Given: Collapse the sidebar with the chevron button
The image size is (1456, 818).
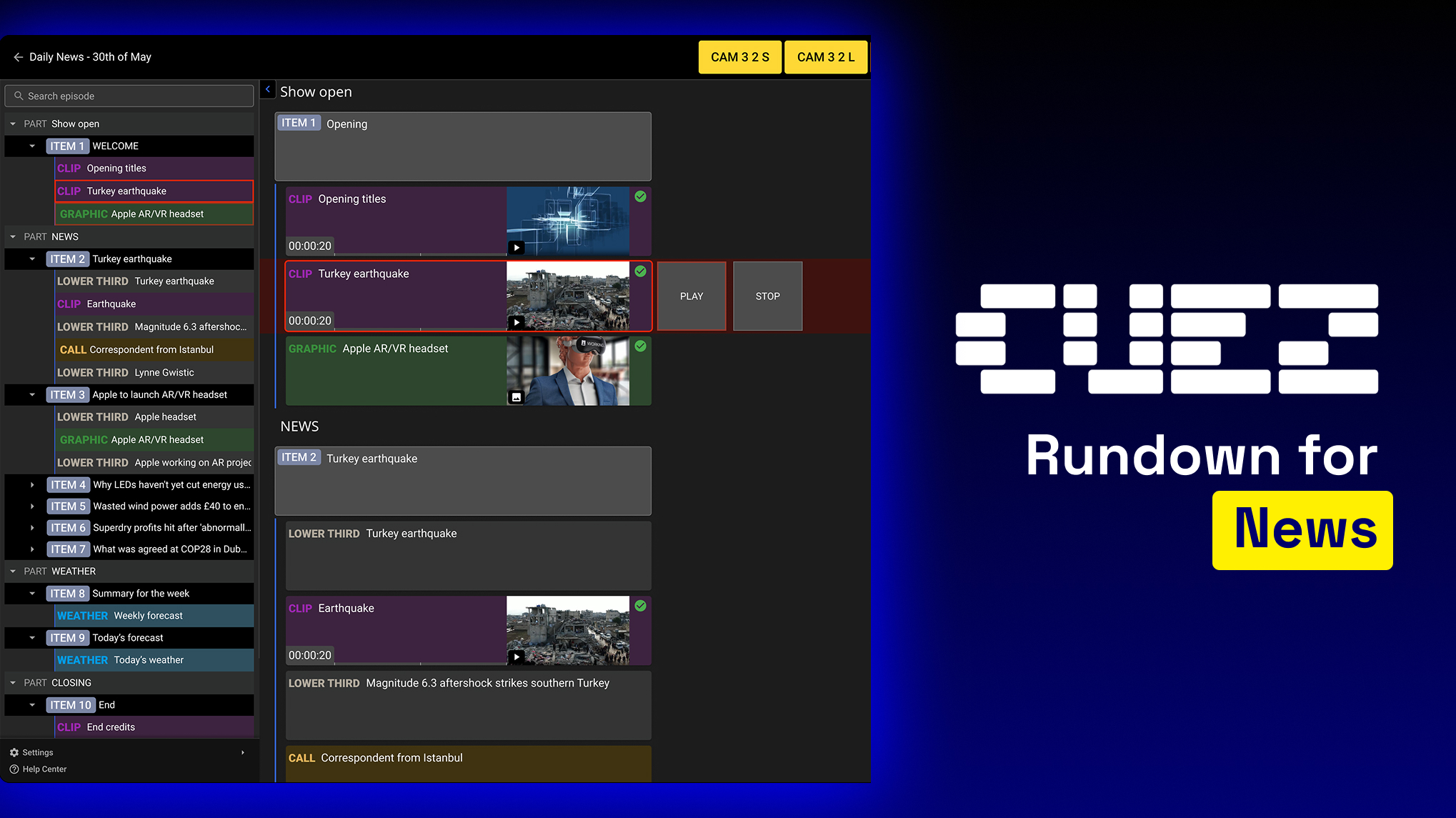Looking at the screenshot, I should [267, 89].
